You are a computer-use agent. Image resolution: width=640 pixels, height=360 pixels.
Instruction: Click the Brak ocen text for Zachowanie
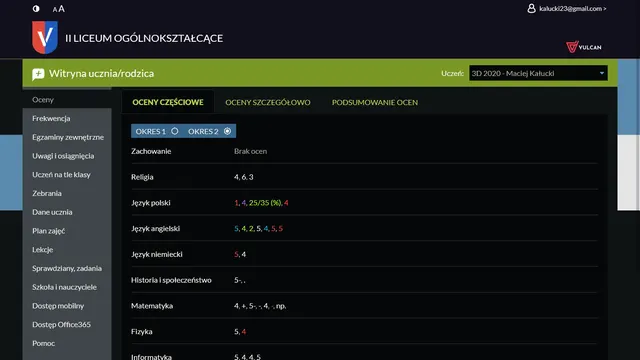click(250, 151)
